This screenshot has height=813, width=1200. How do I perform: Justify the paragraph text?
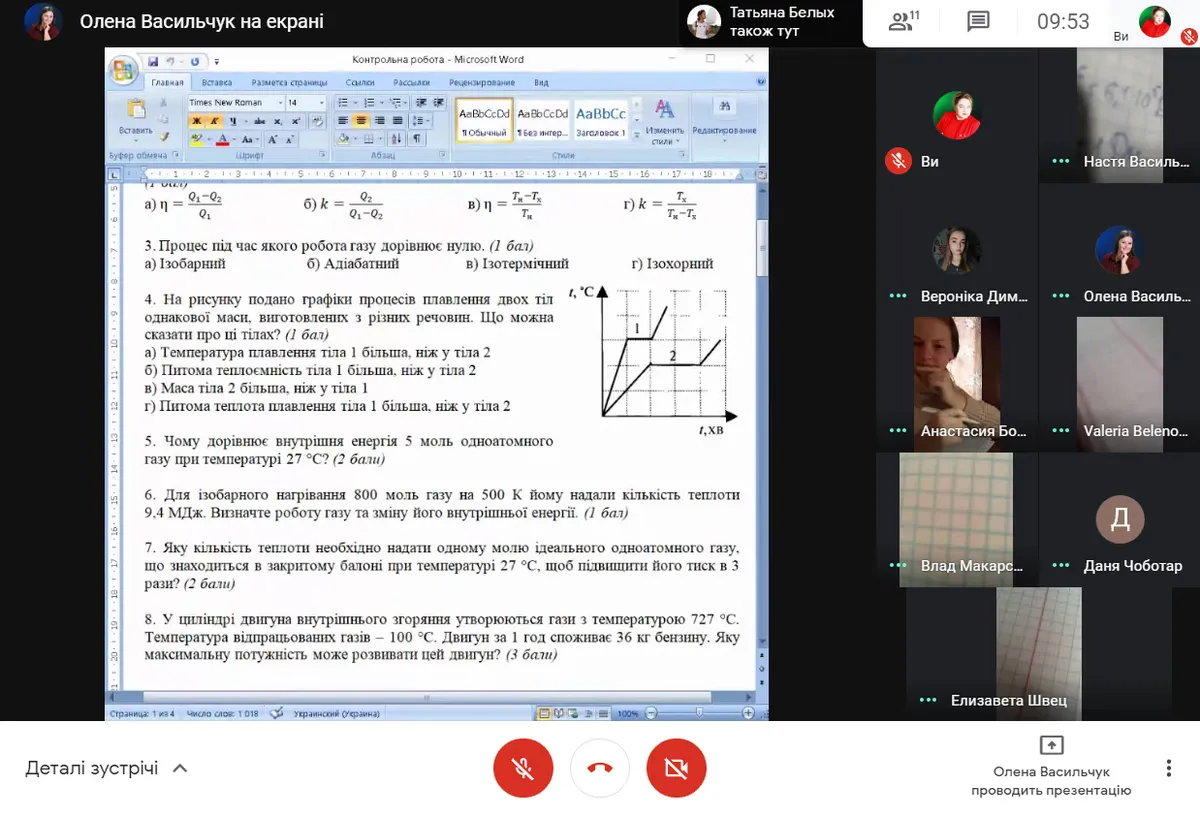tap(397, 121)
